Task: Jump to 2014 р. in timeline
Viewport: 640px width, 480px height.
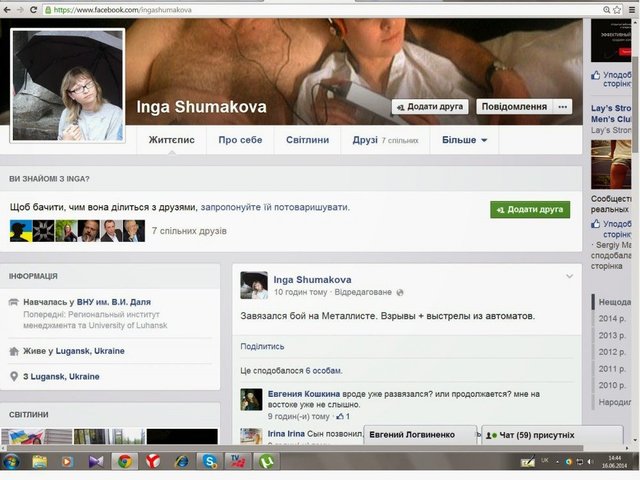Action: coord(612,319)
